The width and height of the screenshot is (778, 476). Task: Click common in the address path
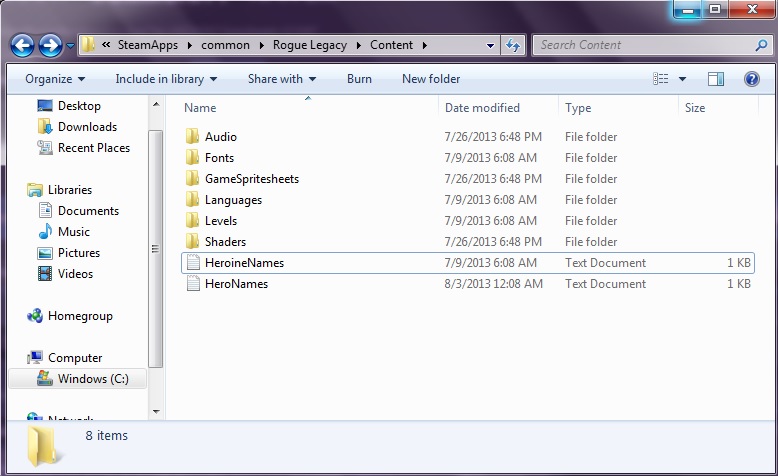[x=225, y=45]
